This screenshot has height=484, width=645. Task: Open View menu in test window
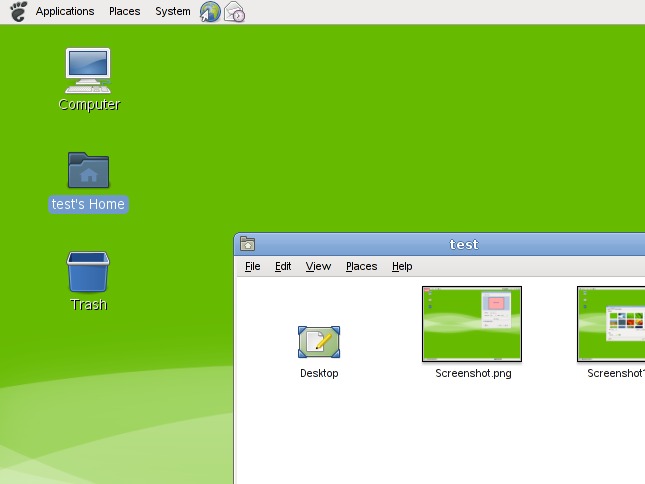tap(318, 266)
